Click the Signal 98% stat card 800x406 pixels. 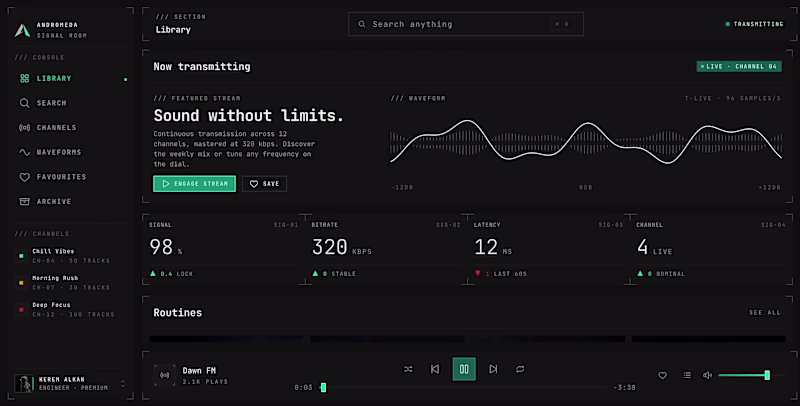[223, 249]
